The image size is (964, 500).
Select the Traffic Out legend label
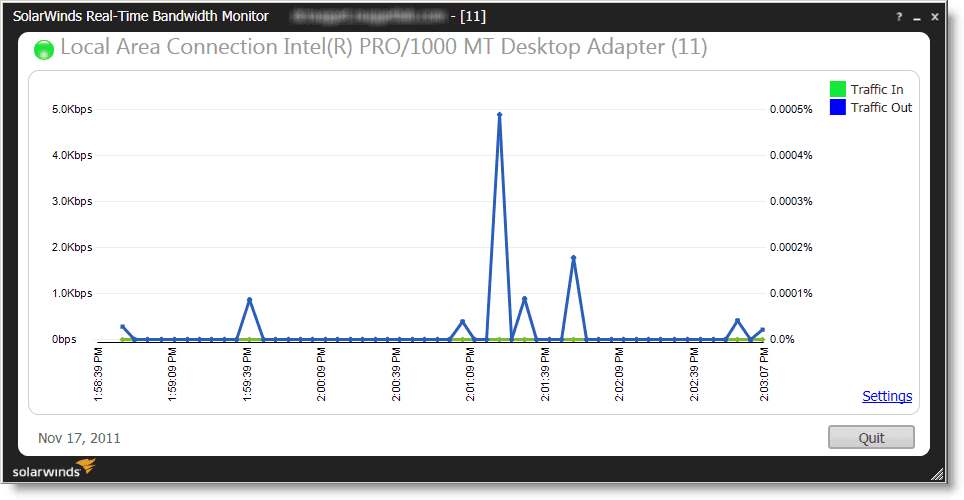(x=881, y=108)
